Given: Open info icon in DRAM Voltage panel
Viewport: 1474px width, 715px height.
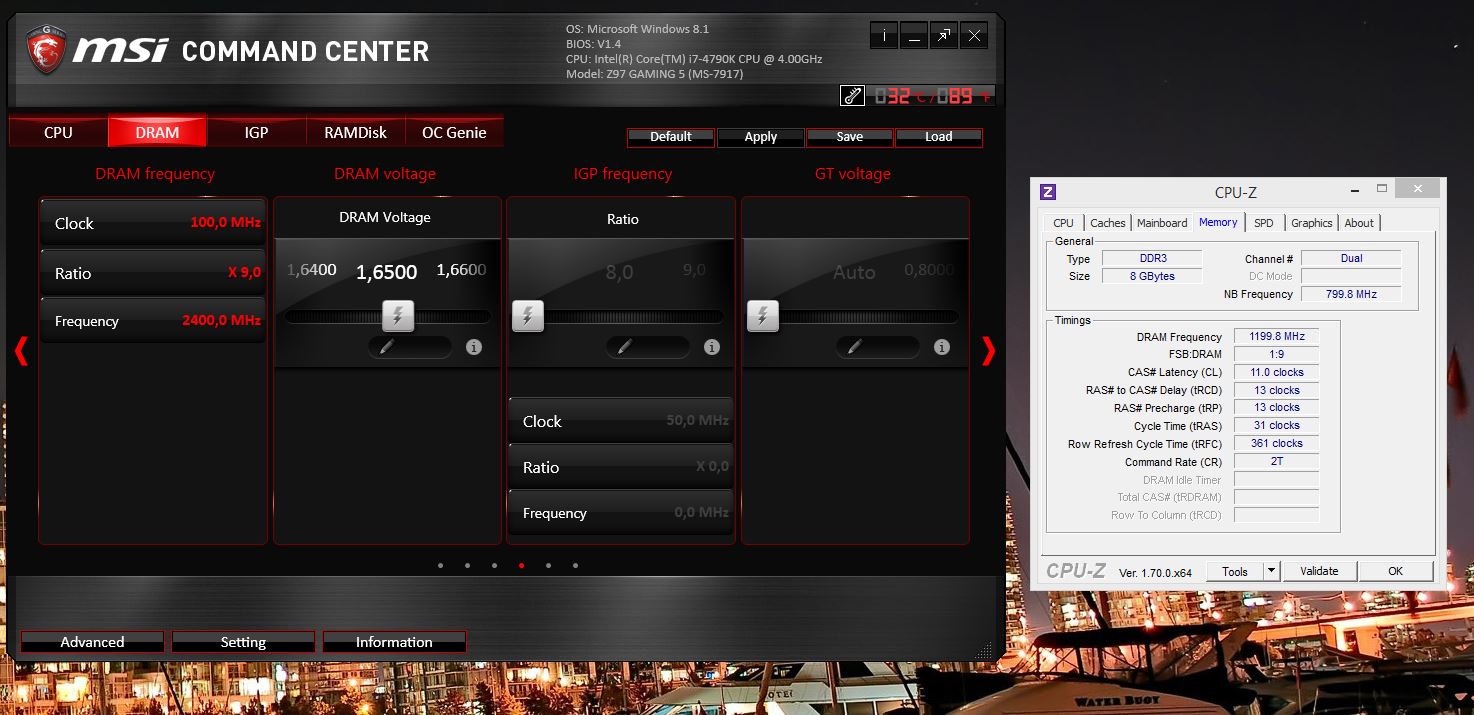Looking at the screenshot, I should pos(474,347).
